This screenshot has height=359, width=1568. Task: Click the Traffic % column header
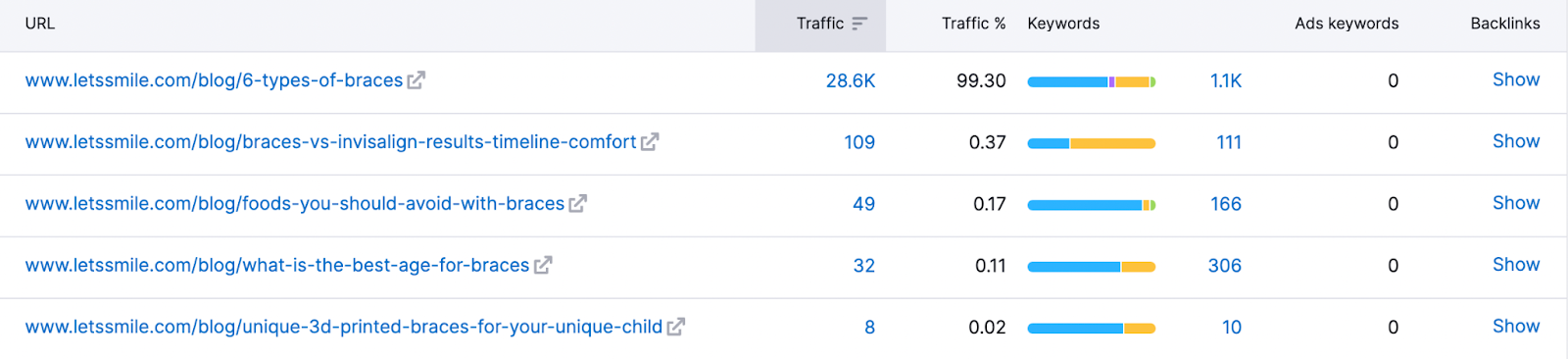973,24
